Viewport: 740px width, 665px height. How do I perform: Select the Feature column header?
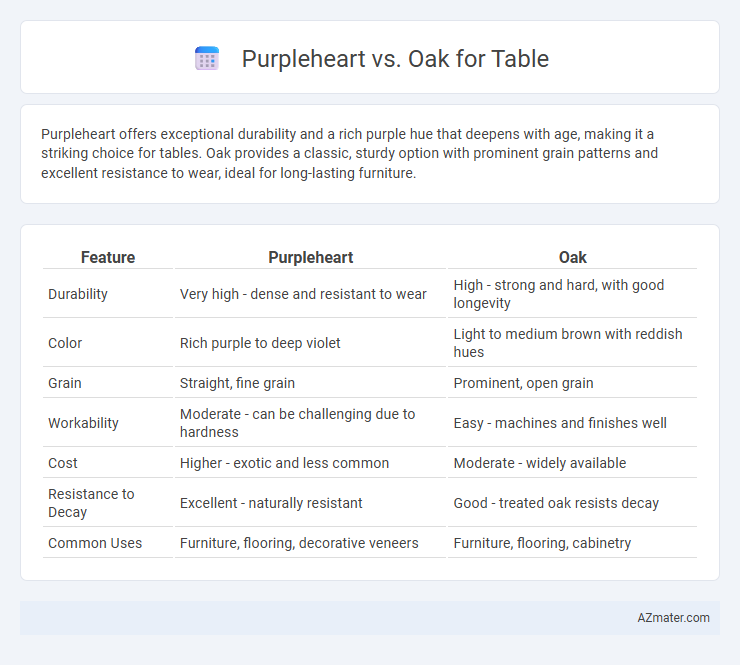click(x=108, y=257)
